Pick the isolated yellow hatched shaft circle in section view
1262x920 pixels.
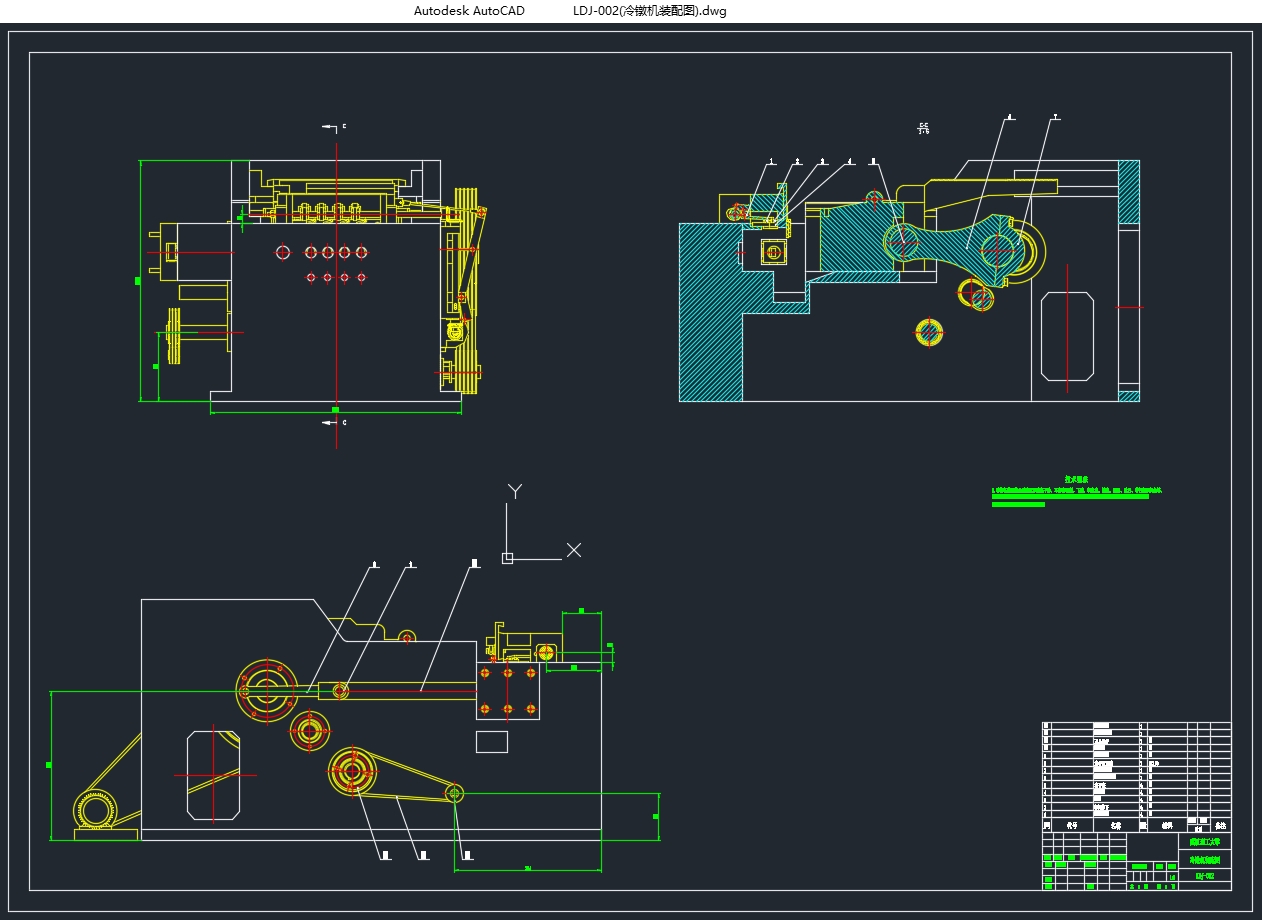[x=930, y=332]
